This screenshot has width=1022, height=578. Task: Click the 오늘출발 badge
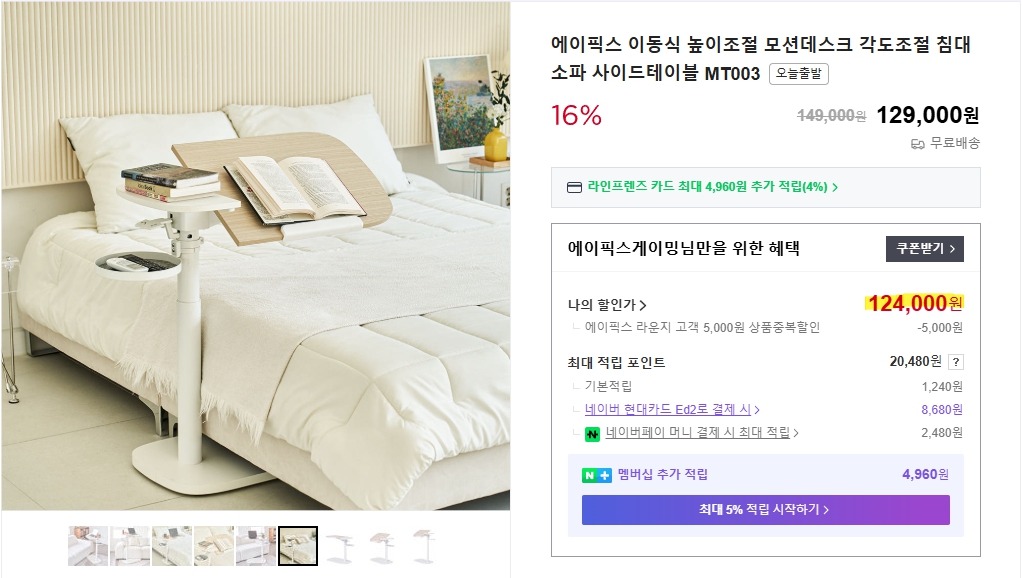(x=799, y=74)
